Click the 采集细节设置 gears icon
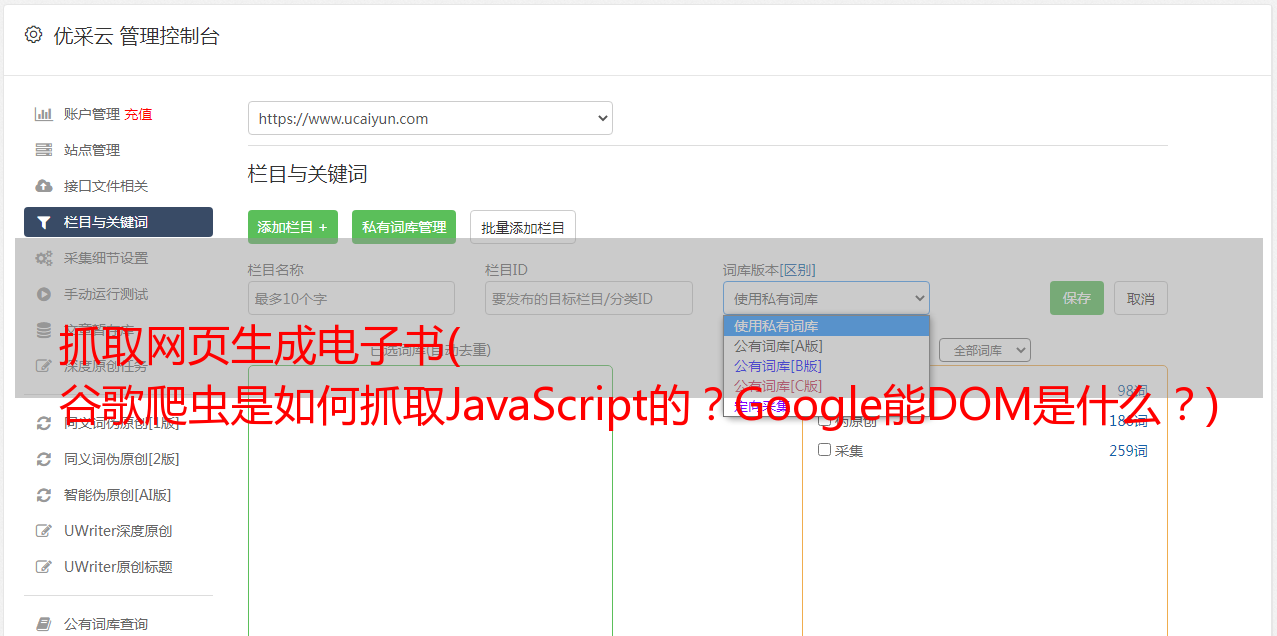This screenshot has height=636, width=1277. pos(43,258)
